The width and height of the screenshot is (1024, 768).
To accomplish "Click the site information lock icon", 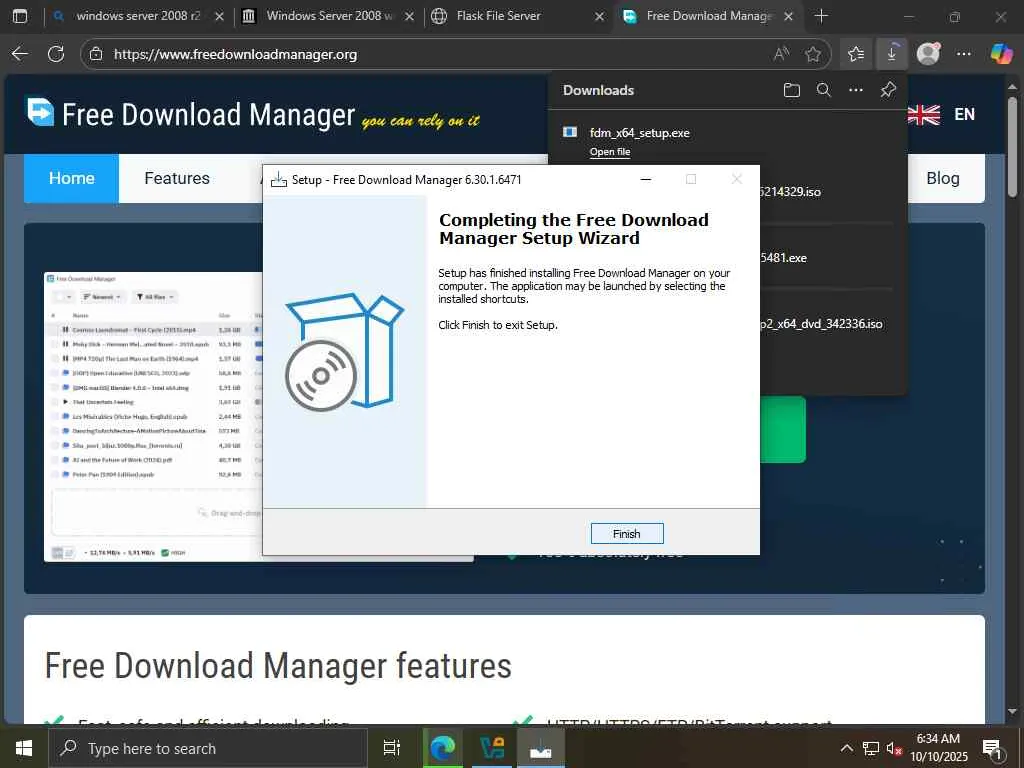I will [x=96, y=54].
